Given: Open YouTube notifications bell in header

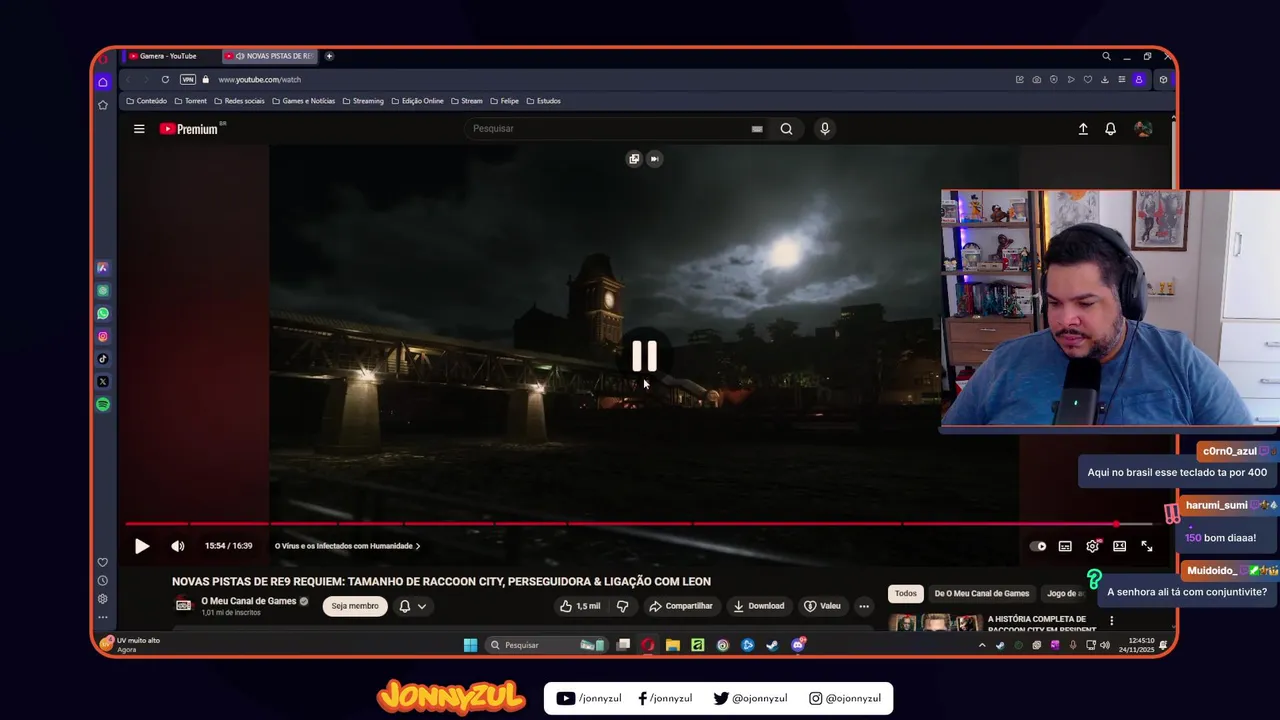Looking at the screenshot, I should [x=1110, y=129].
